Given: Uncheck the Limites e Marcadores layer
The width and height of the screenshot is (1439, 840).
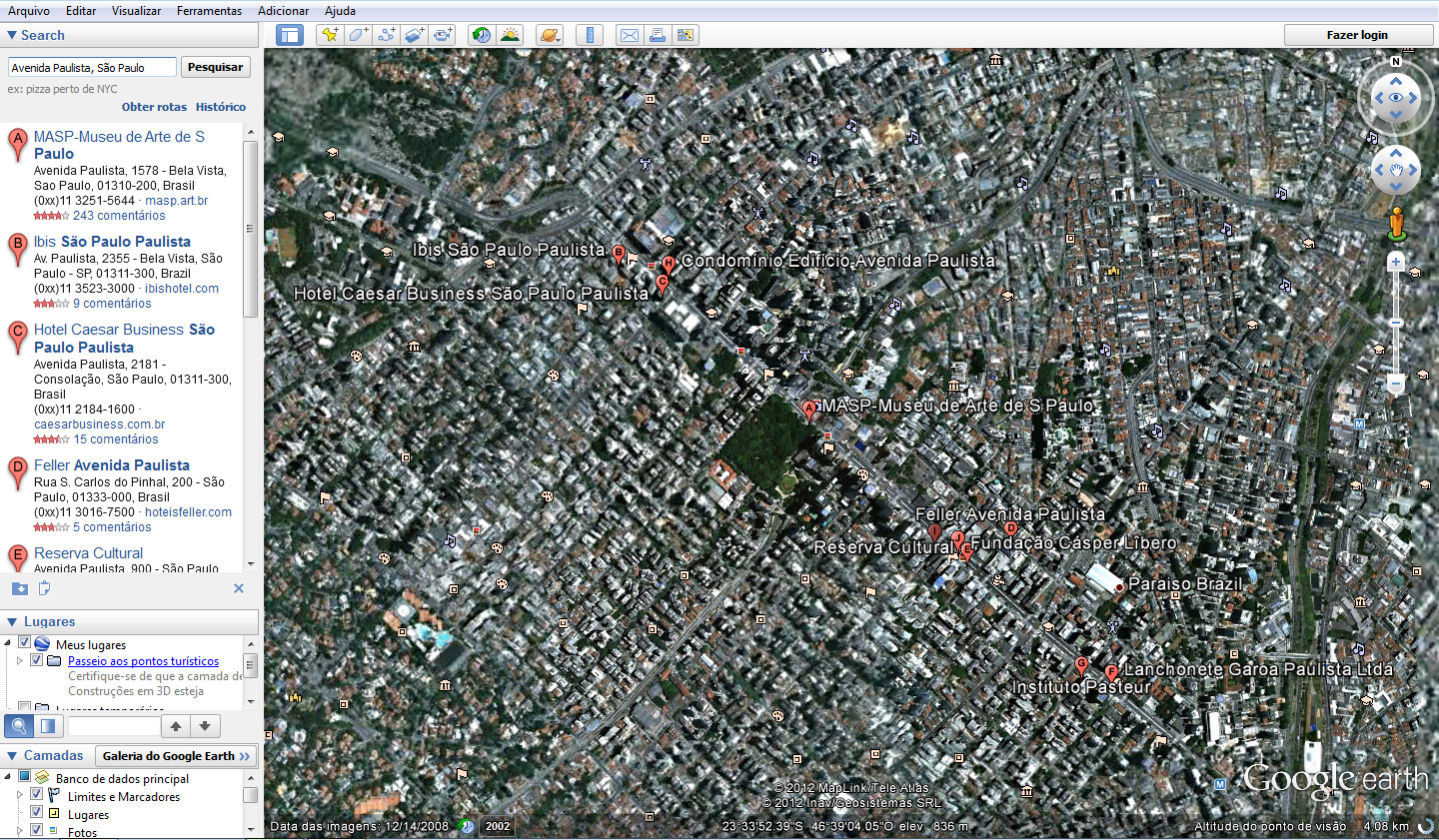Looking at the screenshot, I should 37,795.
